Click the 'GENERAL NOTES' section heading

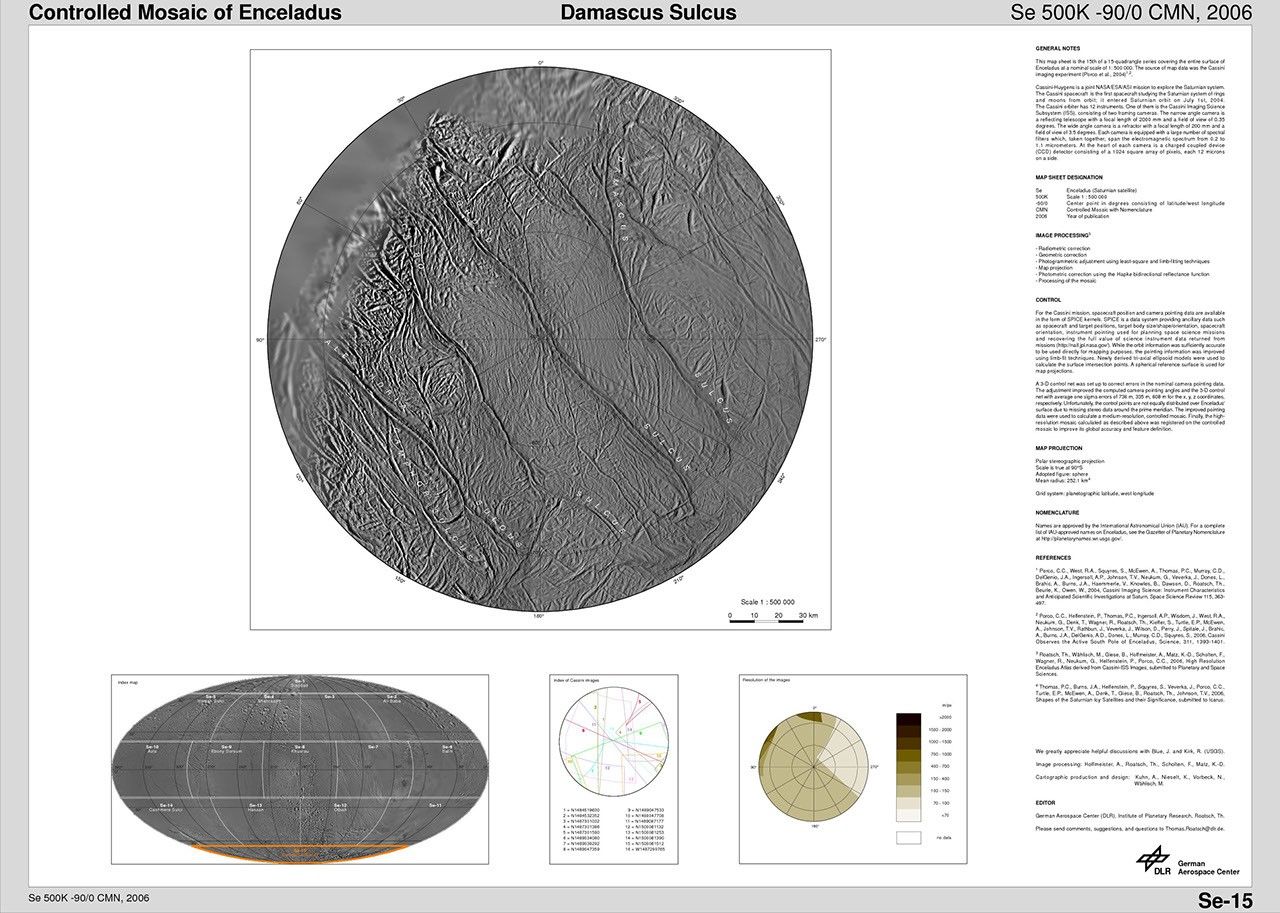1059,48
